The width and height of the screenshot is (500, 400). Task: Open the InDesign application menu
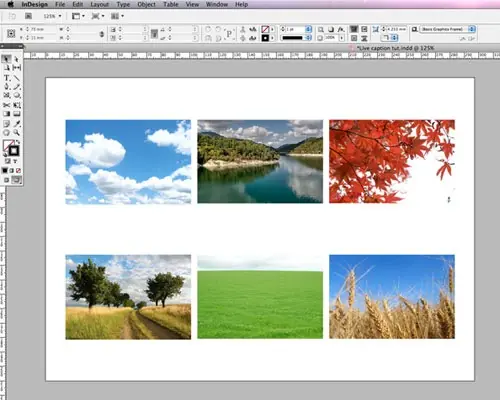(34, 4)
